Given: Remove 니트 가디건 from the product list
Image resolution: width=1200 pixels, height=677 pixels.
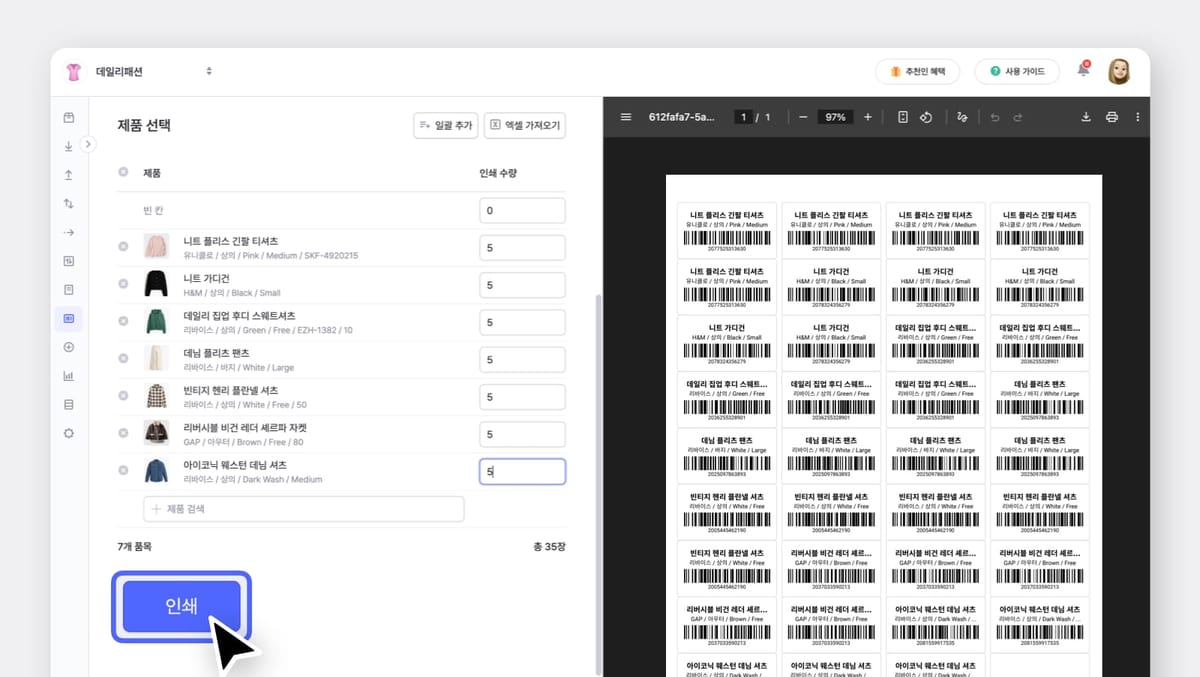Looking at the screenshot, I should coord(123,284).
